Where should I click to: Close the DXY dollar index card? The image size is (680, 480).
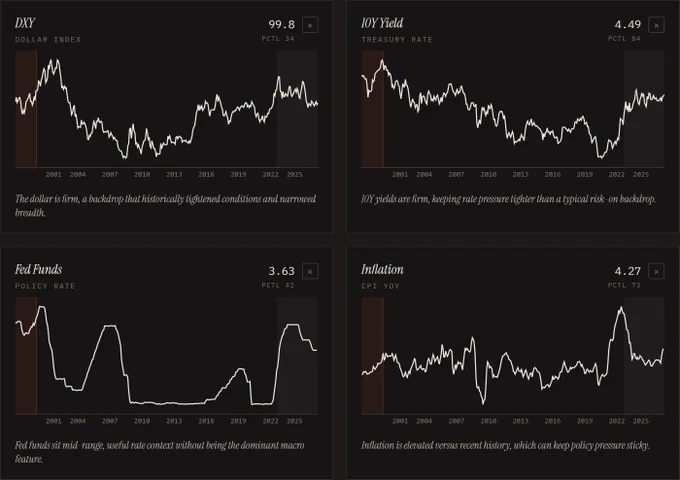310,25
